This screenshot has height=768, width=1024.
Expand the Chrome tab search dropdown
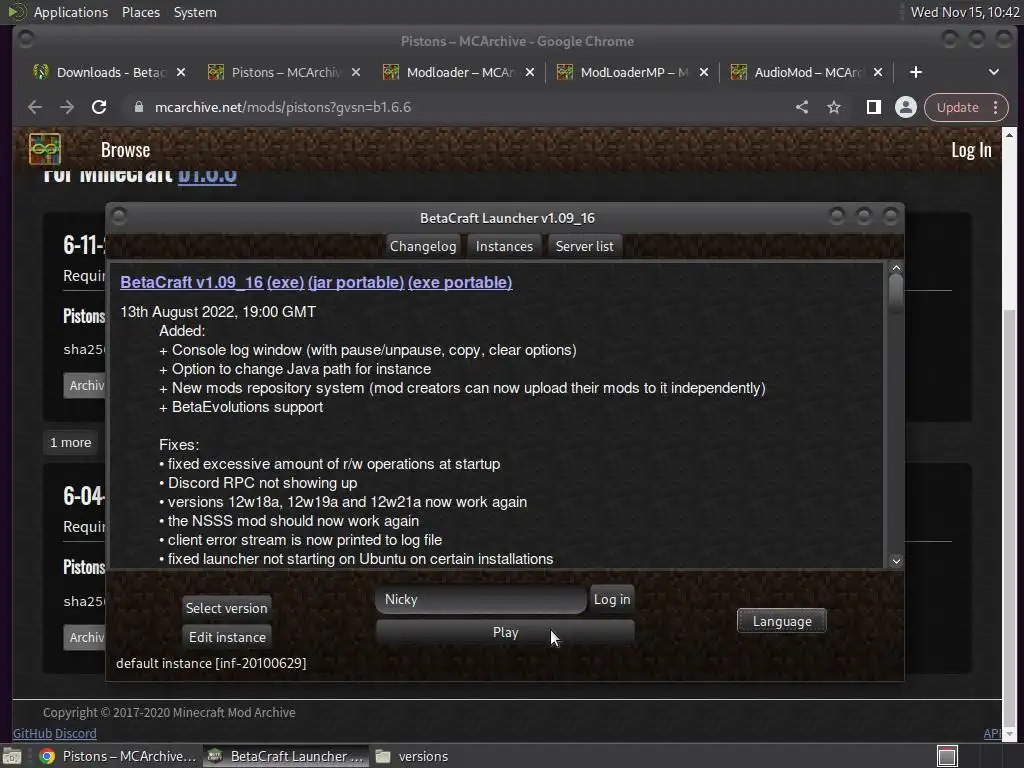tap(993, 72)
